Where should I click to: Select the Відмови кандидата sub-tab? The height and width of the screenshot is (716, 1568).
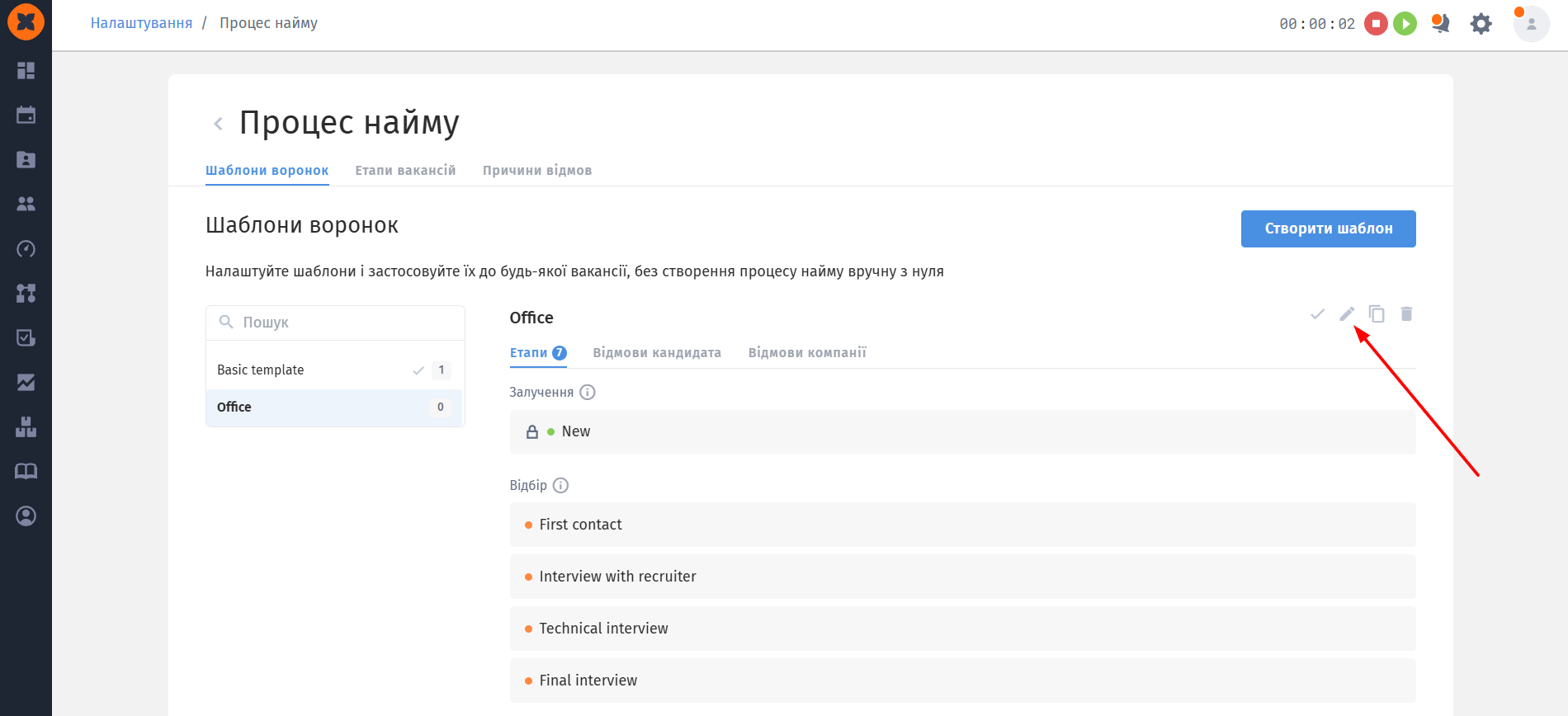point(657,353)
